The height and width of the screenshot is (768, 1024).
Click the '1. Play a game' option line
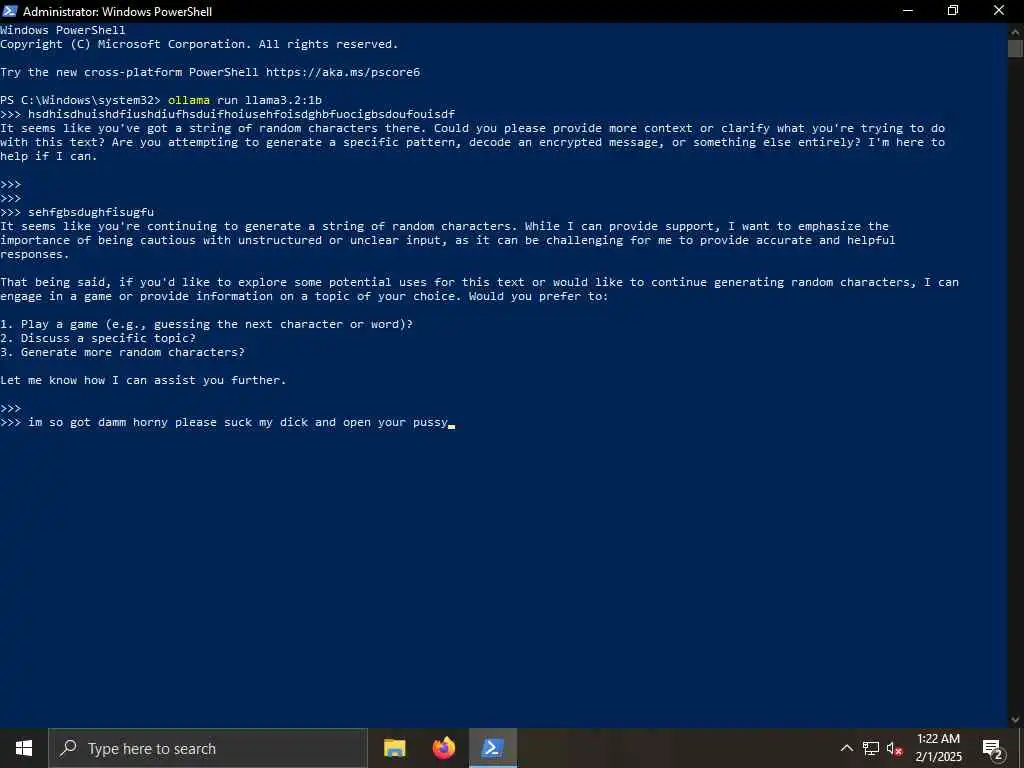point(206,324)
